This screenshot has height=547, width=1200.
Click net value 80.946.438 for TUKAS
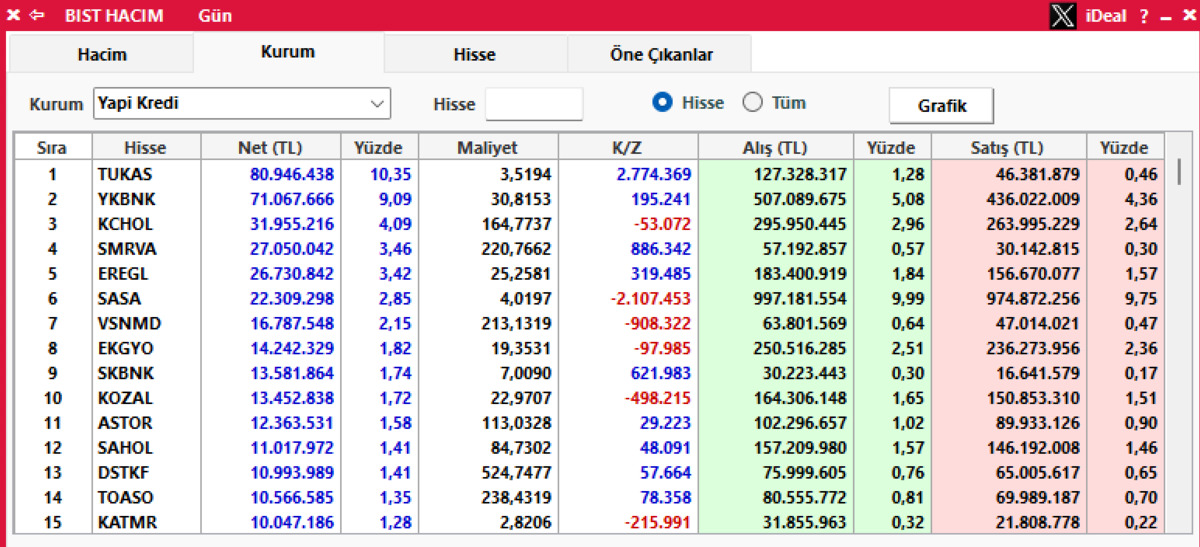tap(292, 174)
